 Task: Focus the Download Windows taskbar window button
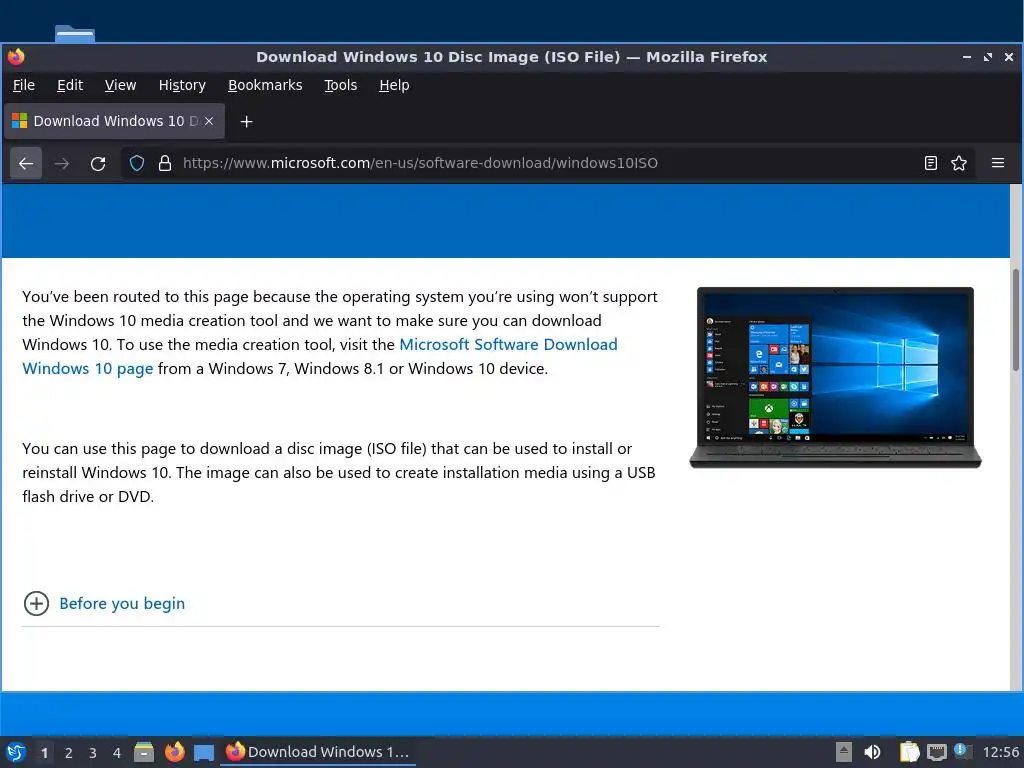point(317,752)
